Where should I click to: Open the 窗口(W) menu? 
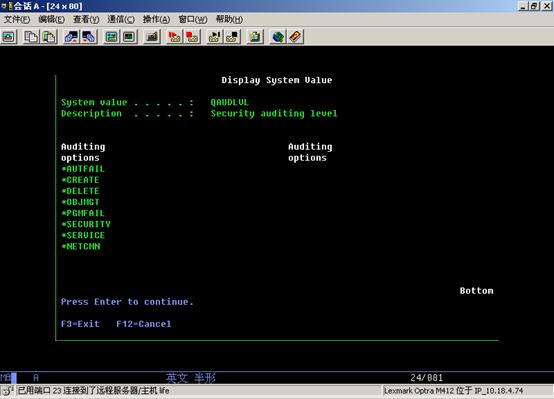pyautogui.click(x=193, y=19)
